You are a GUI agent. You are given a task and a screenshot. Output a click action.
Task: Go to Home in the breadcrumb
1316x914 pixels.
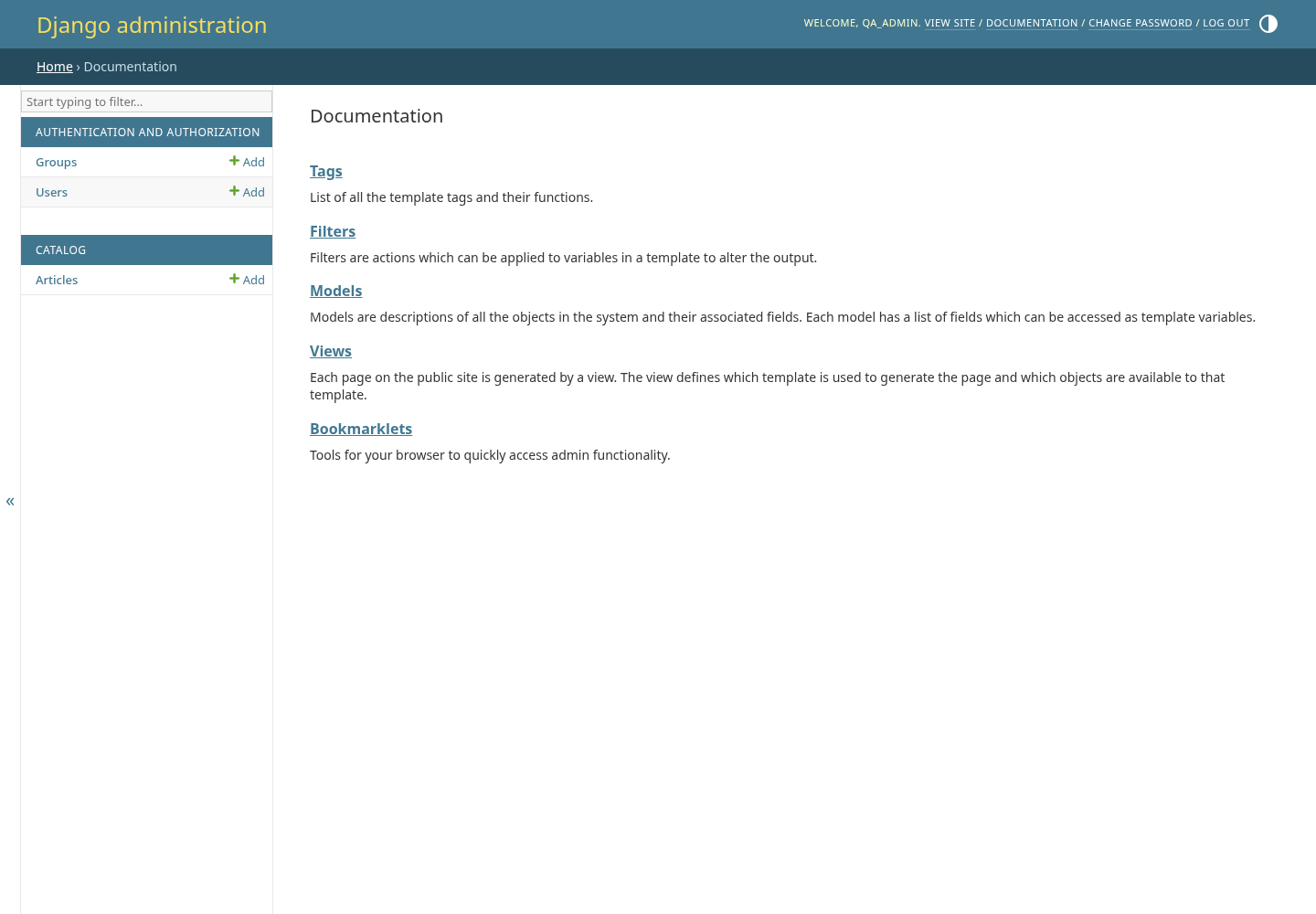(x=55, y=67)
